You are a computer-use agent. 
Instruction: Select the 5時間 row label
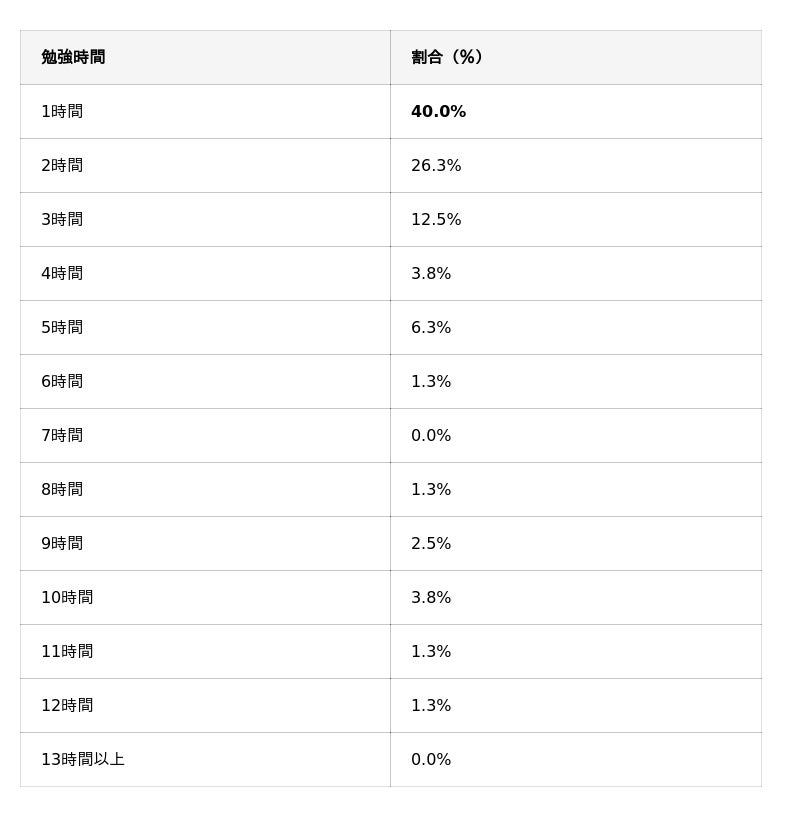[62, 327]
